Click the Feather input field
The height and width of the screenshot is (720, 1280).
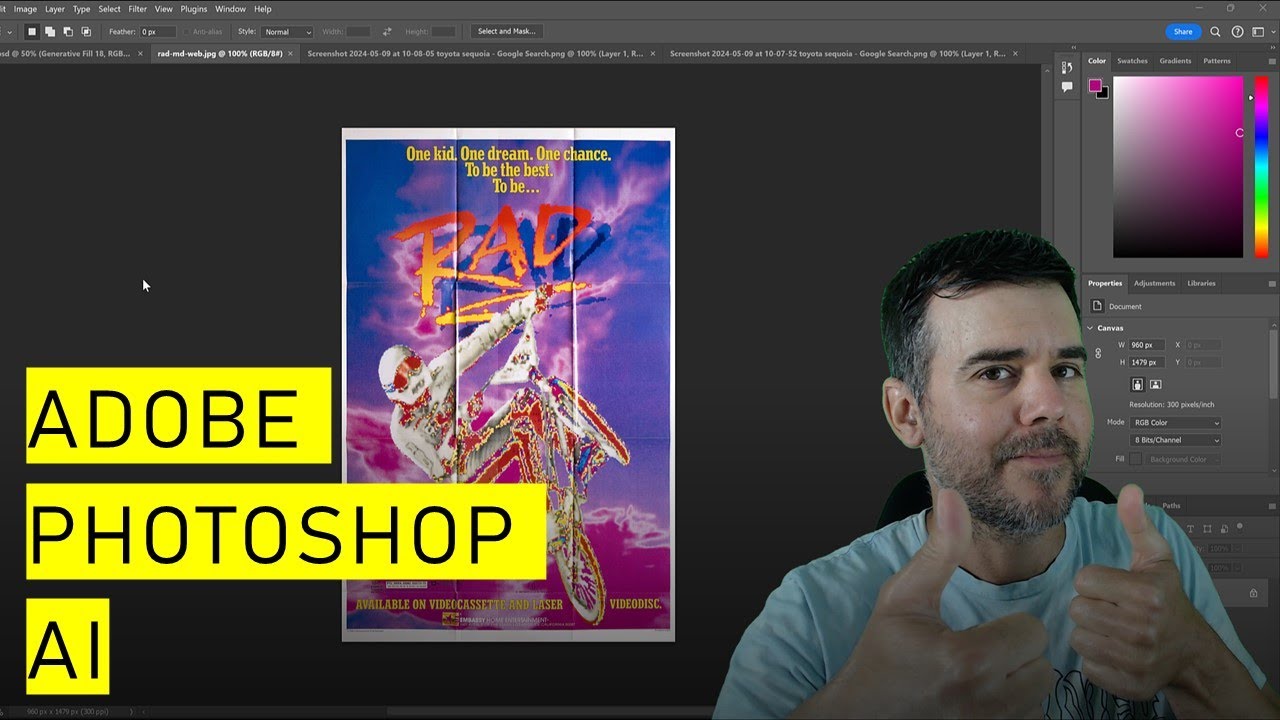tap(158, 32)
